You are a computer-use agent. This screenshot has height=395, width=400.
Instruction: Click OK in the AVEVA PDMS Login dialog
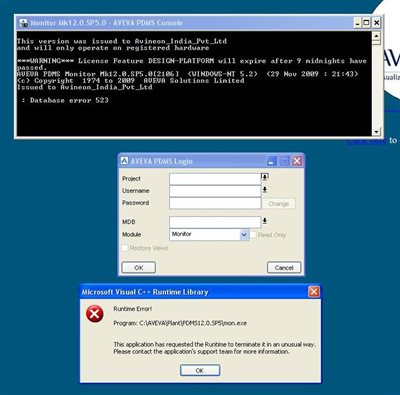pyautogui.click(x=139, y=268)
